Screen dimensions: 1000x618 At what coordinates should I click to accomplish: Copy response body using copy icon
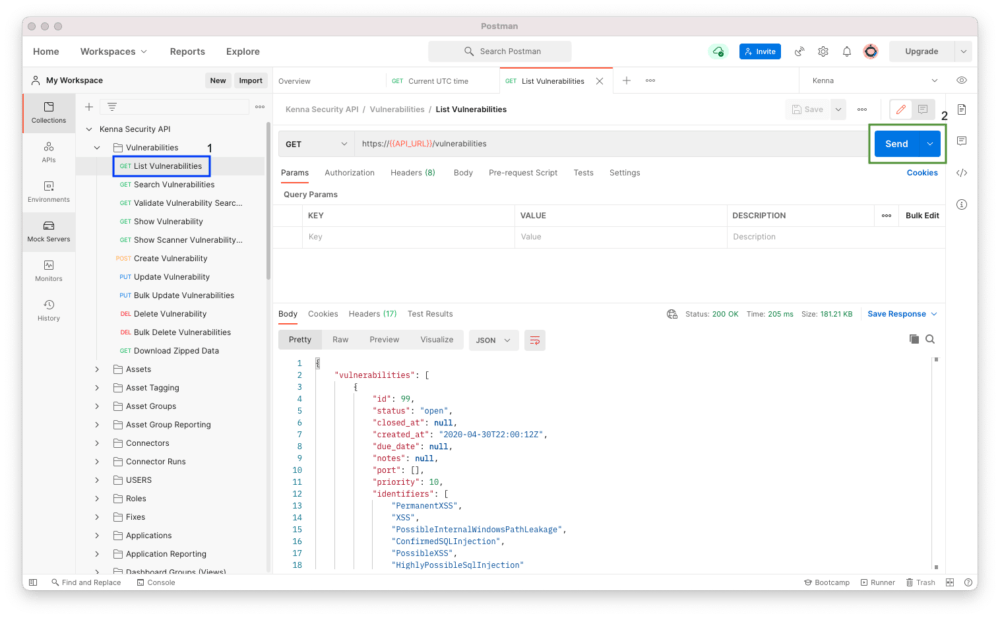point(914,340)
